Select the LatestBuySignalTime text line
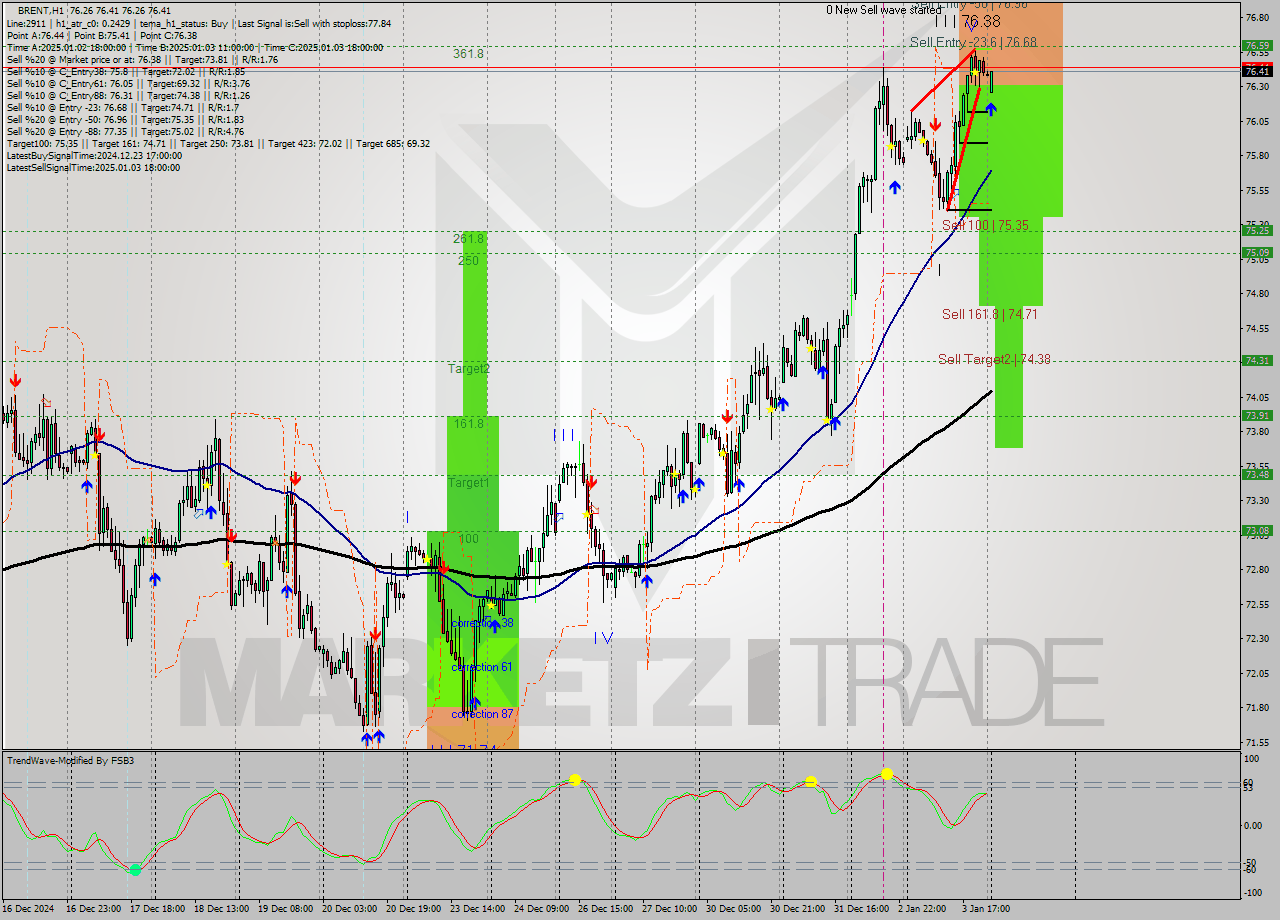1280x920 pixels. 94,156
